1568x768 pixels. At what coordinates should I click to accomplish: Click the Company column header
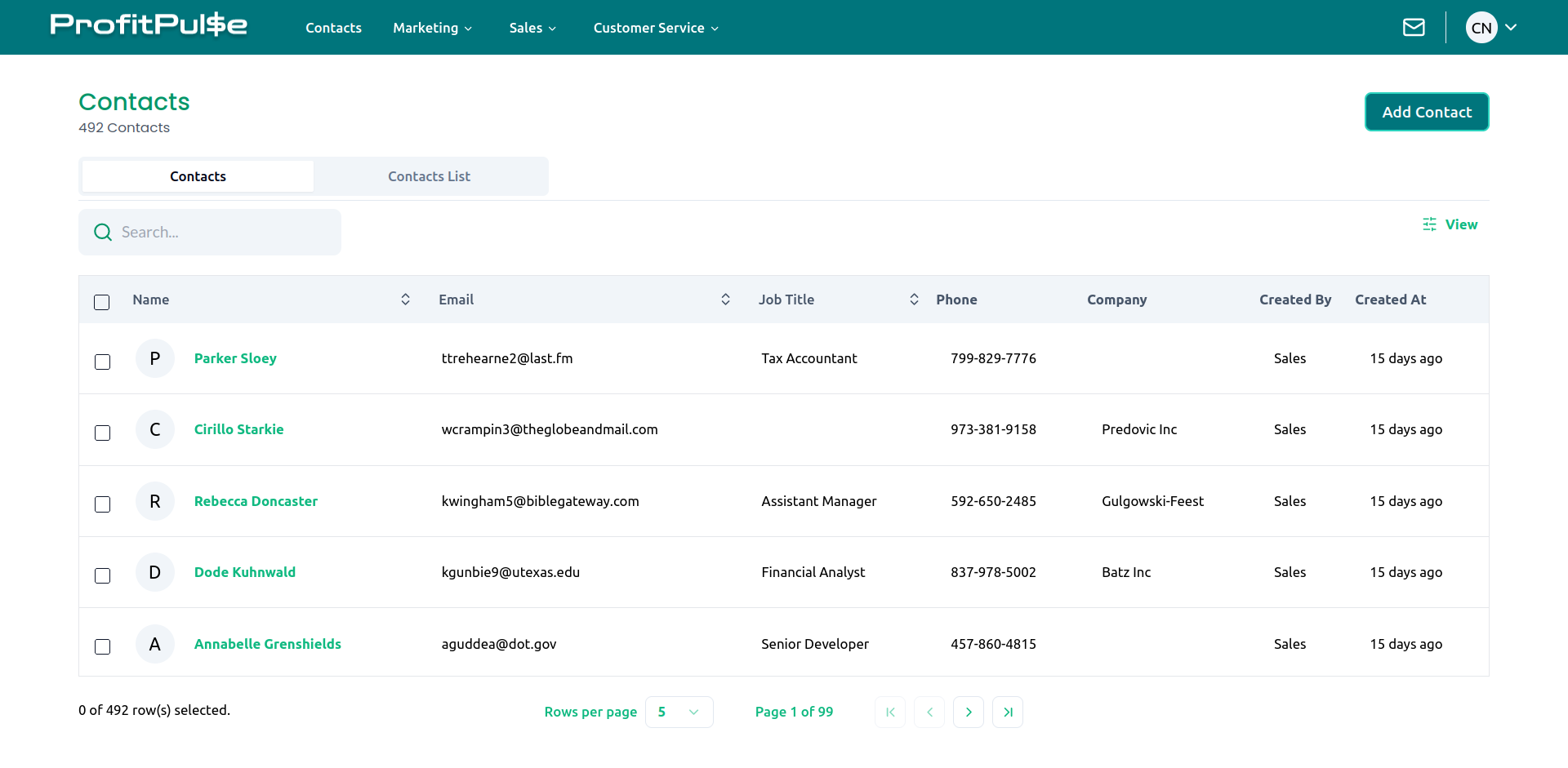pos(1116,300)
